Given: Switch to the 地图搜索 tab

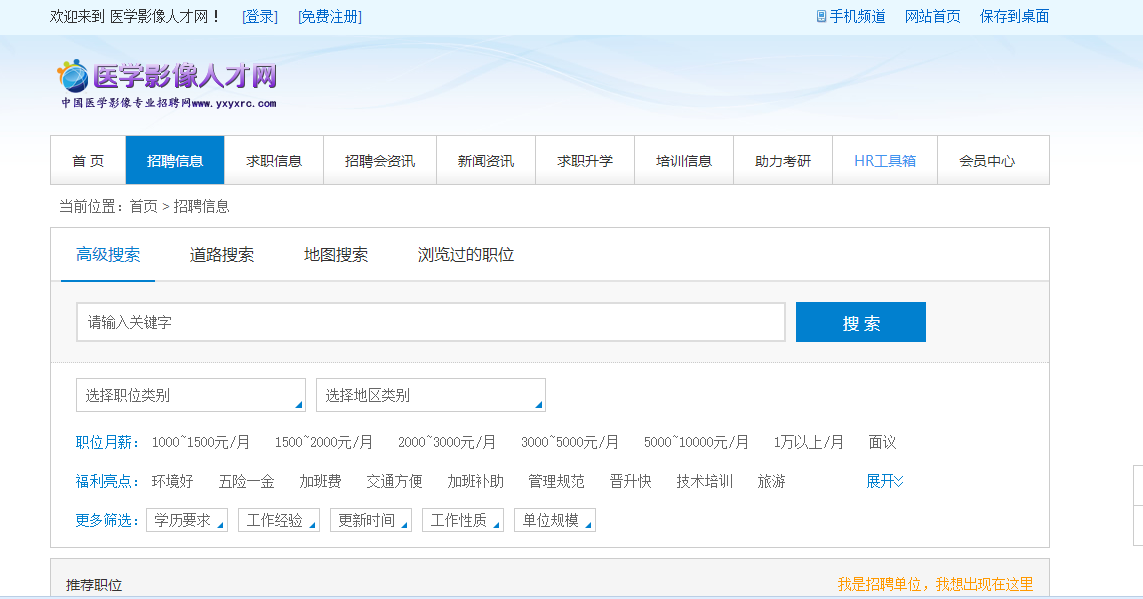Looking at the screenshot, I should 335,254.
